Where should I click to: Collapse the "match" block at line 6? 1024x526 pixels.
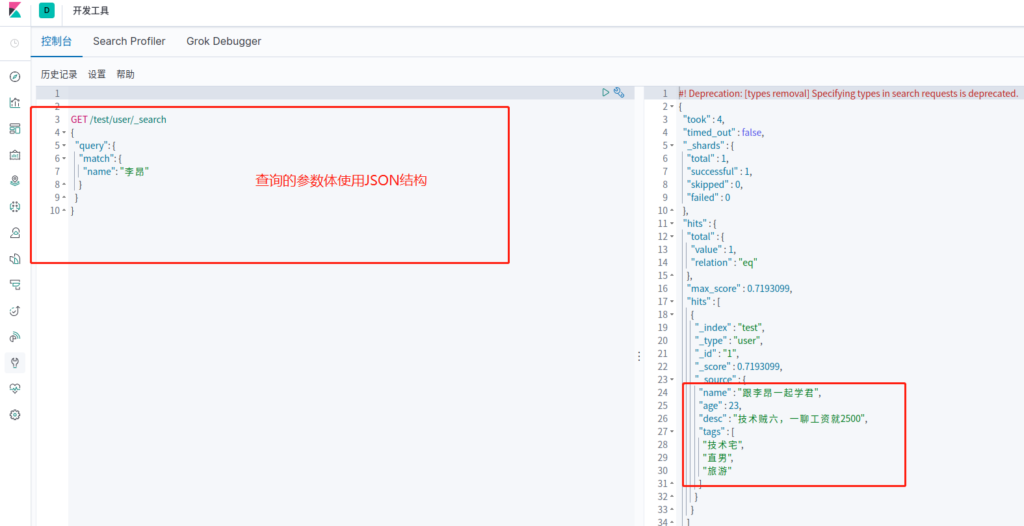[64, 158]
